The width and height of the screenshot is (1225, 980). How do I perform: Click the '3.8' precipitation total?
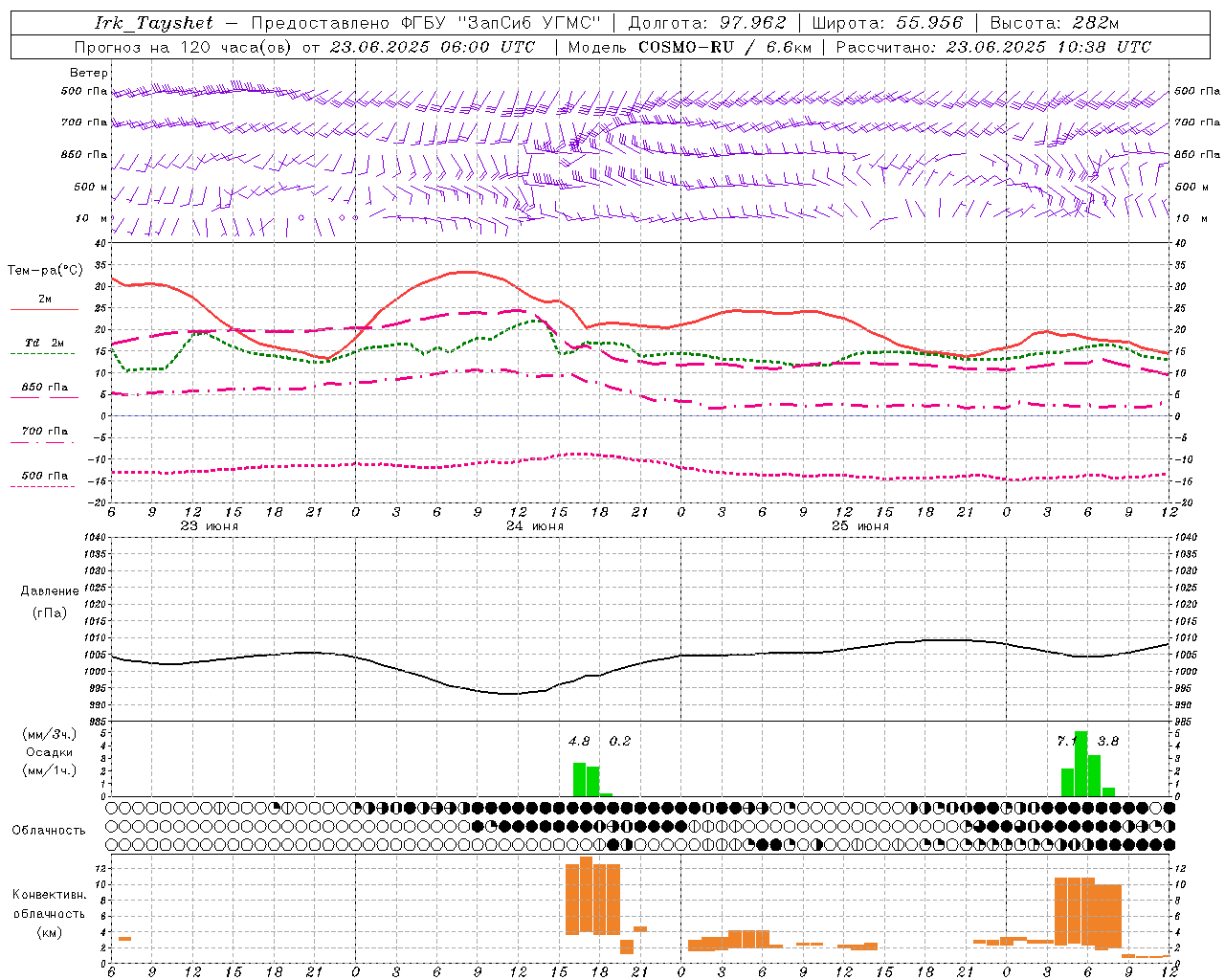point(1108,741)
